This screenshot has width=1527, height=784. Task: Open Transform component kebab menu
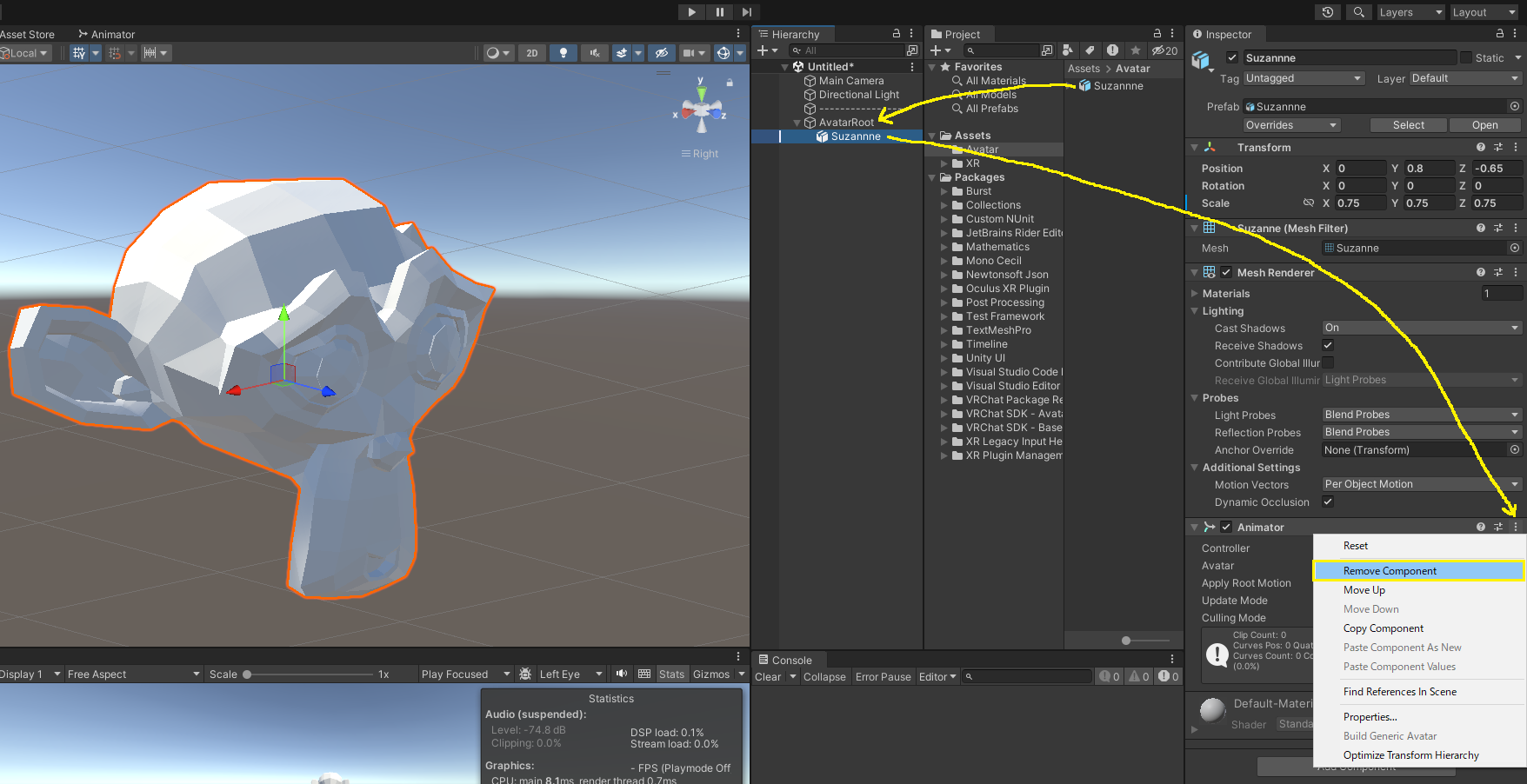(1516, 147)
